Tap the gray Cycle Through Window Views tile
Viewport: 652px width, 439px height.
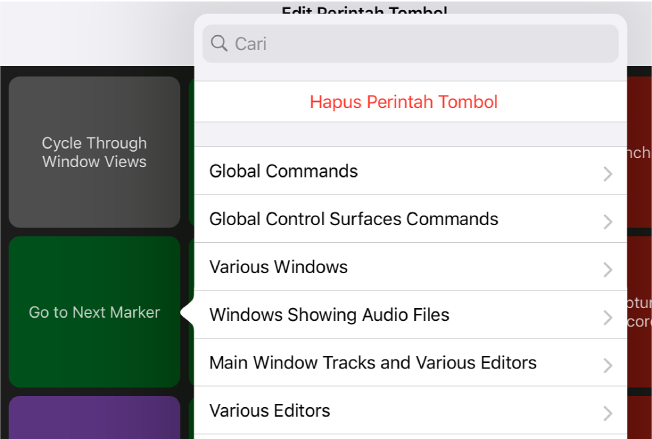pyautogui.click(x=94, y=152)
